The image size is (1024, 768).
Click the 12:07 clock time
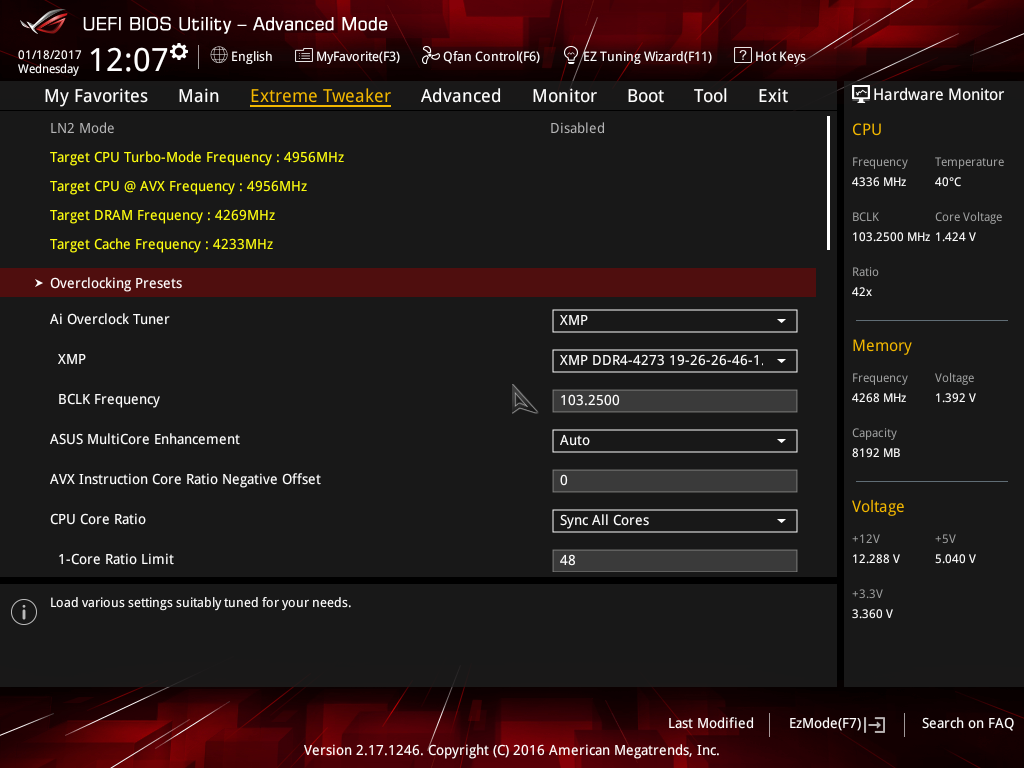[129, 59]
